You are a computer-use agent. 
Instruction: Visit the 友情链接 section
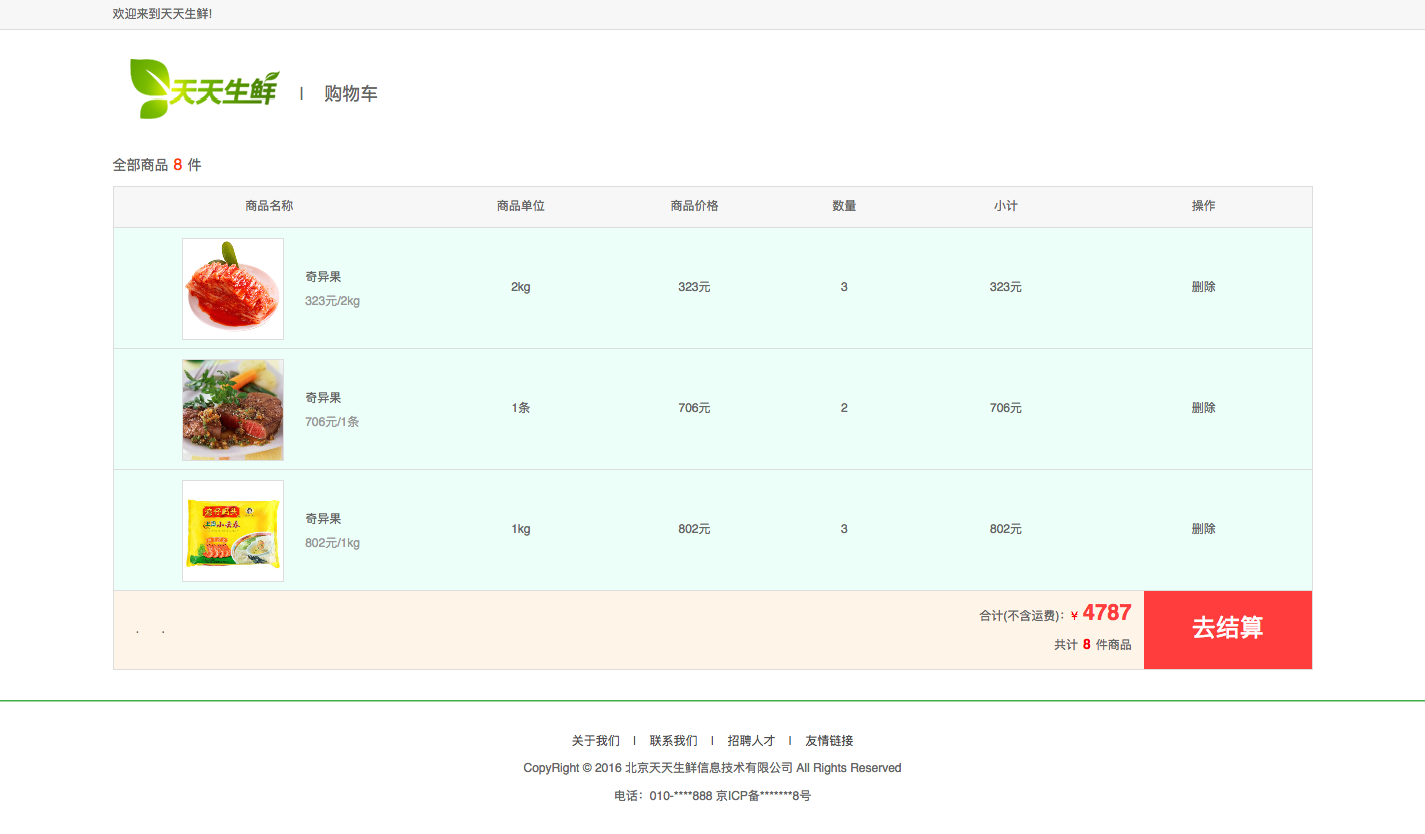pyautogui.click(x=828, y=740)
